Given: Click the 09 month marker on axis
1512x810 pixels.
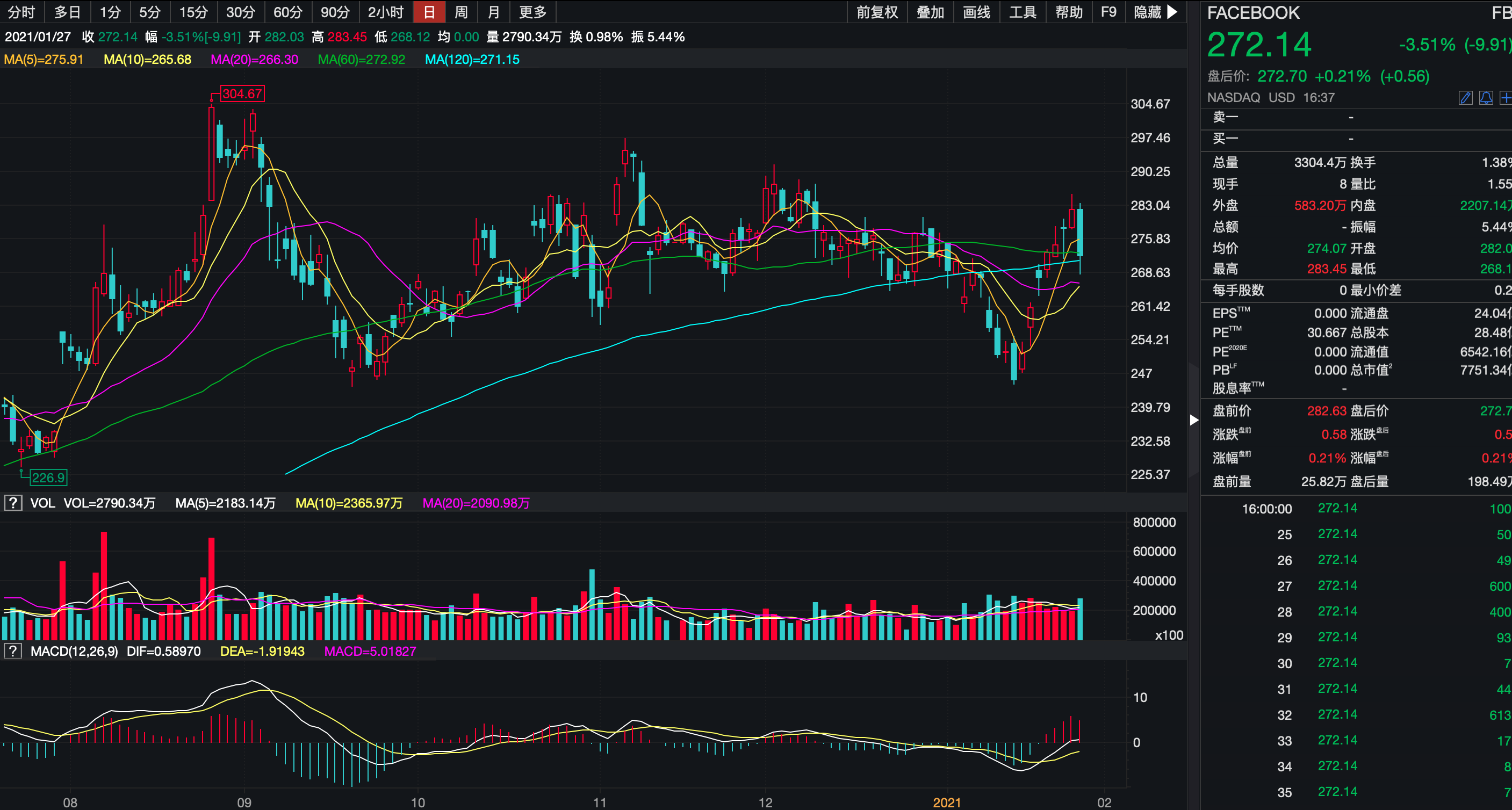Looking at the screenshot, I should point(243,802).
